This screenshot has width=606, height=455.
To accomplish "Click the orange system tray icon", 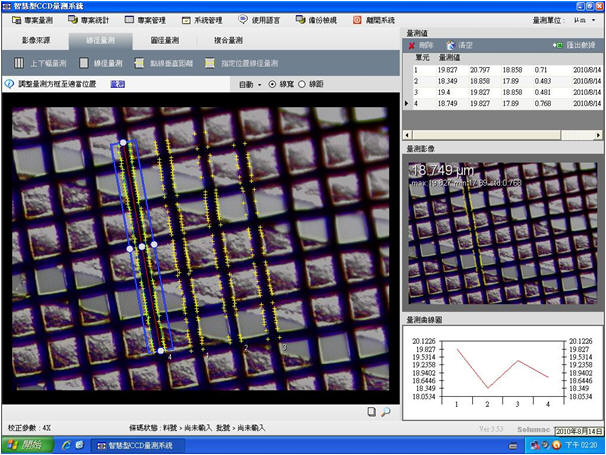I will [557, 445].
